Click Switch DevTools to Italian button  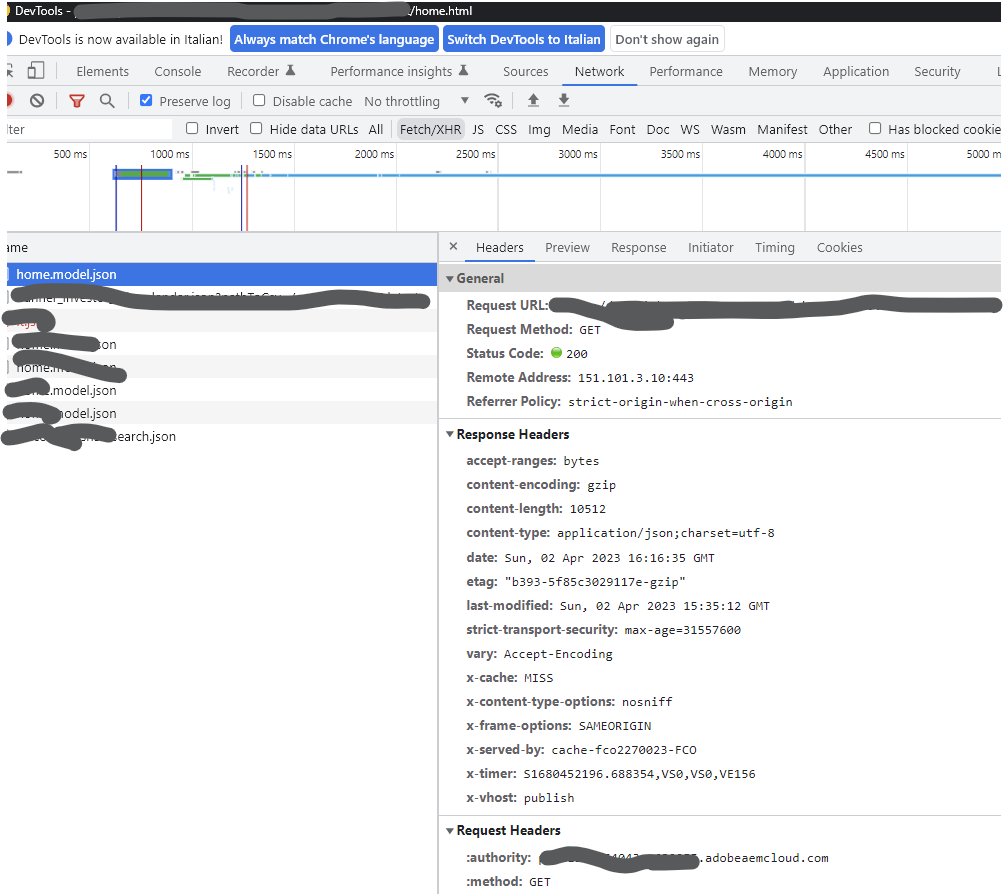coord(524,39)
